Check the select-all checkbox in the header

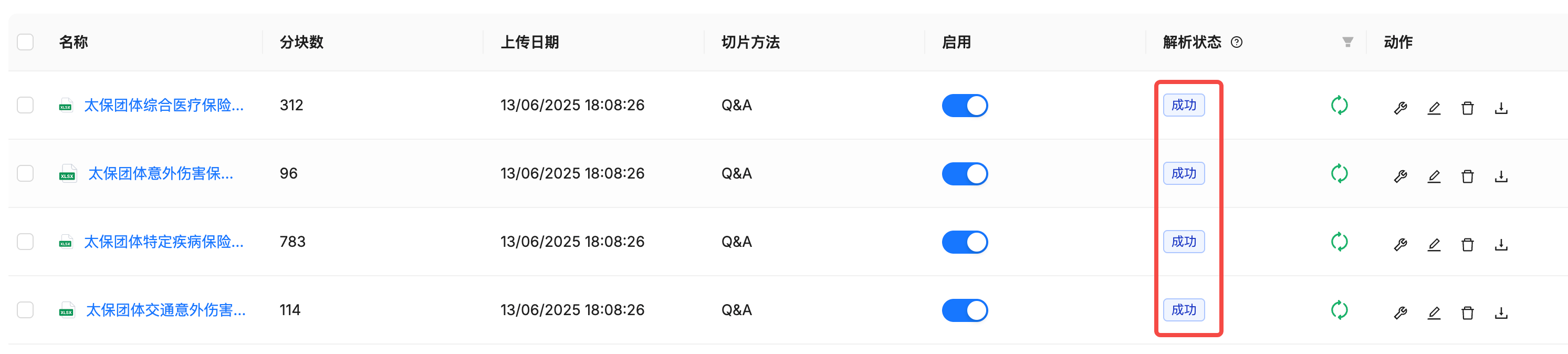click(25, 42)
